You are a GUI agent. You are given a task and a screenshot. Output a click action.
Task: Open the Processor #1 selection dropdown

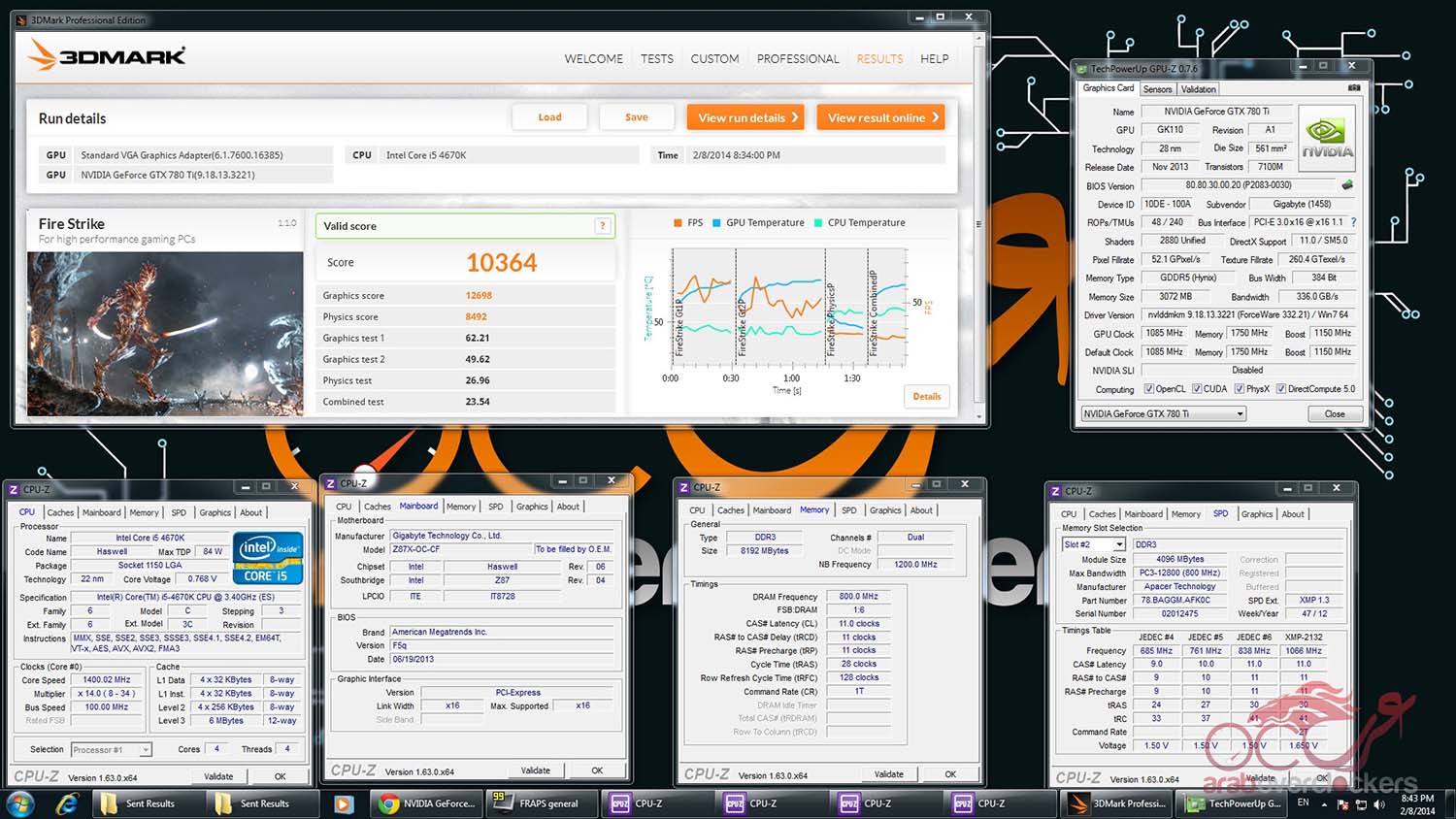pos(111,749)
